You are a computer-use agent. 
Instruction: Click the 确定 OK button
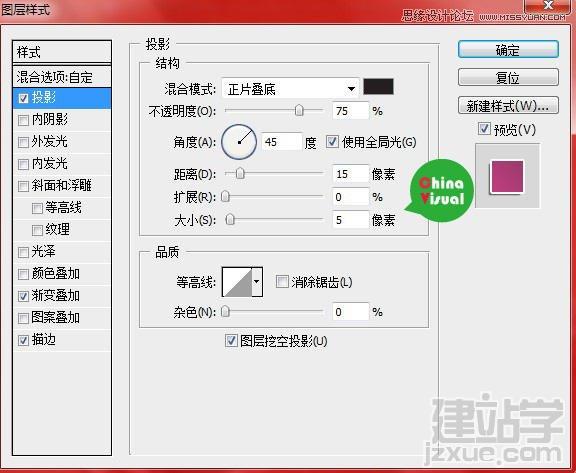(508, 50)
